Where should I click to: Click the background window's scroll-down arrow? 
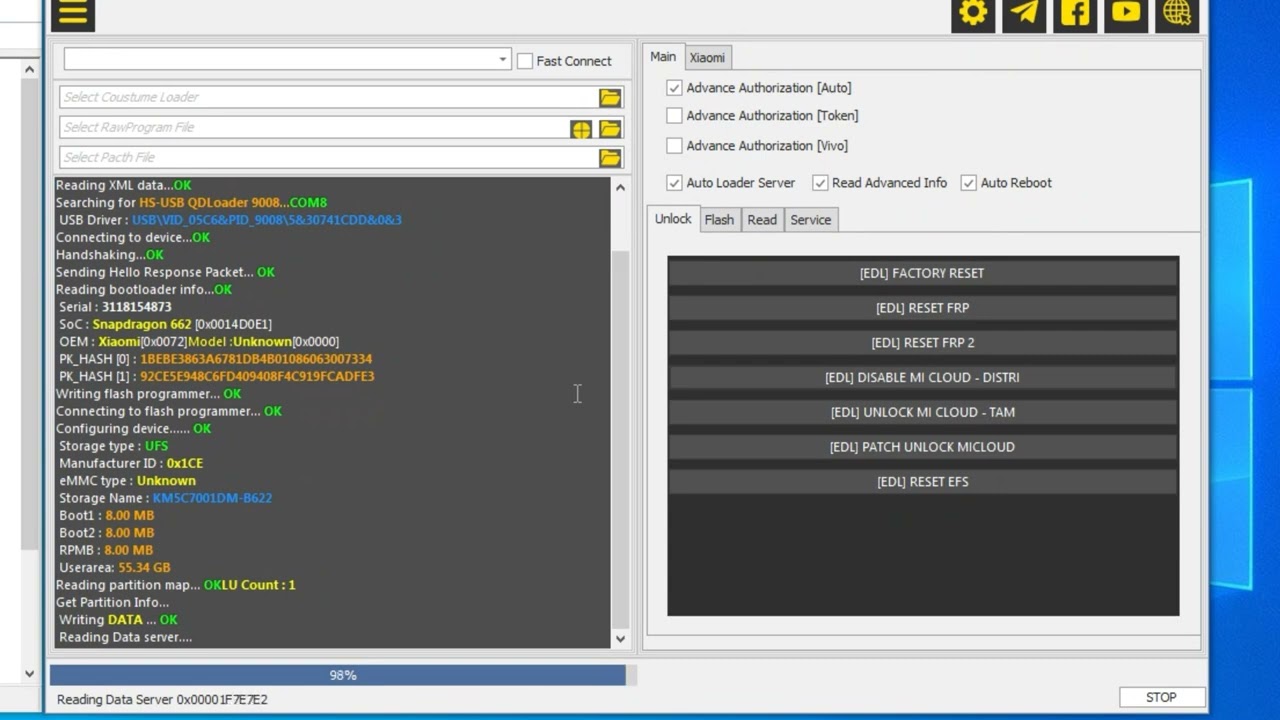click(x=29, y=674)
